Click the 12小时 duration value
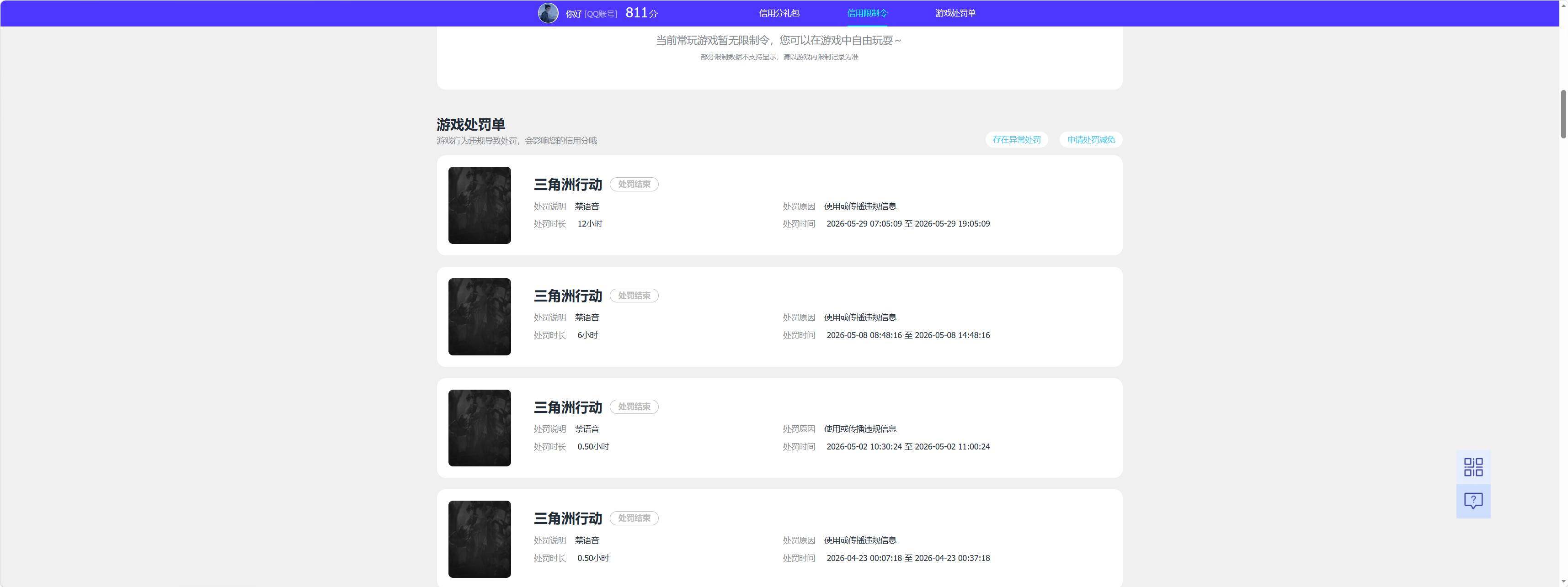Viewport: 1568px width, 587px height. (590, 224)
